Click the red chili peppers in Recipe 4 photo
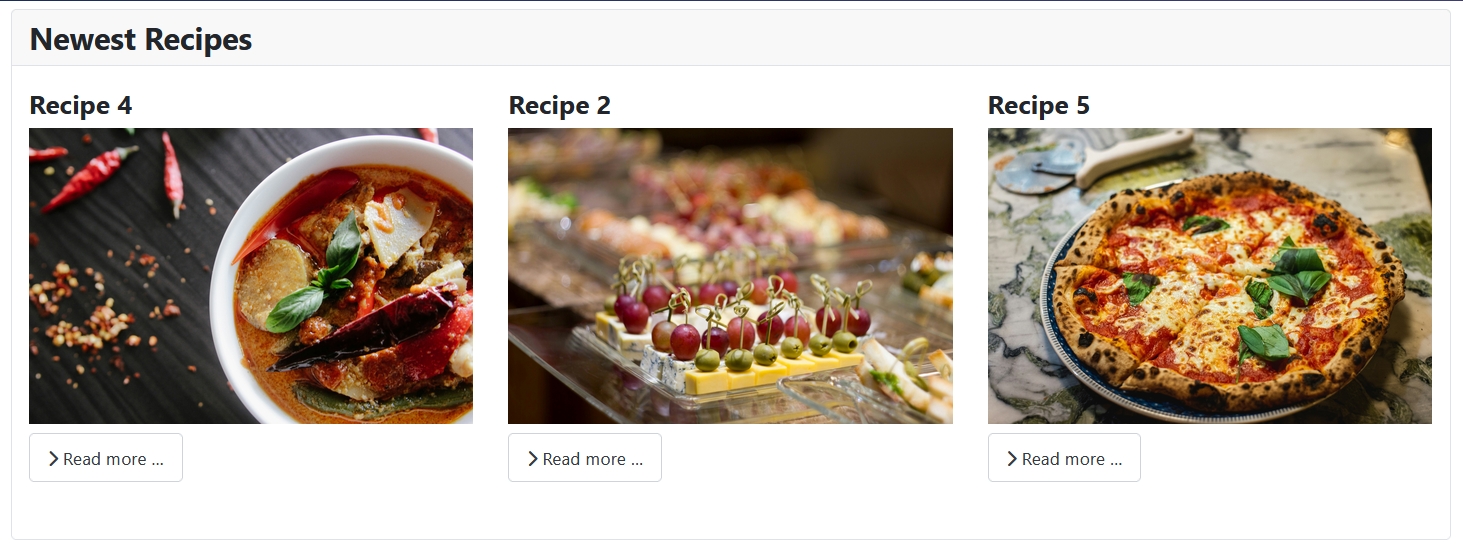This screenshot has height=554, width=1463. 92,176
